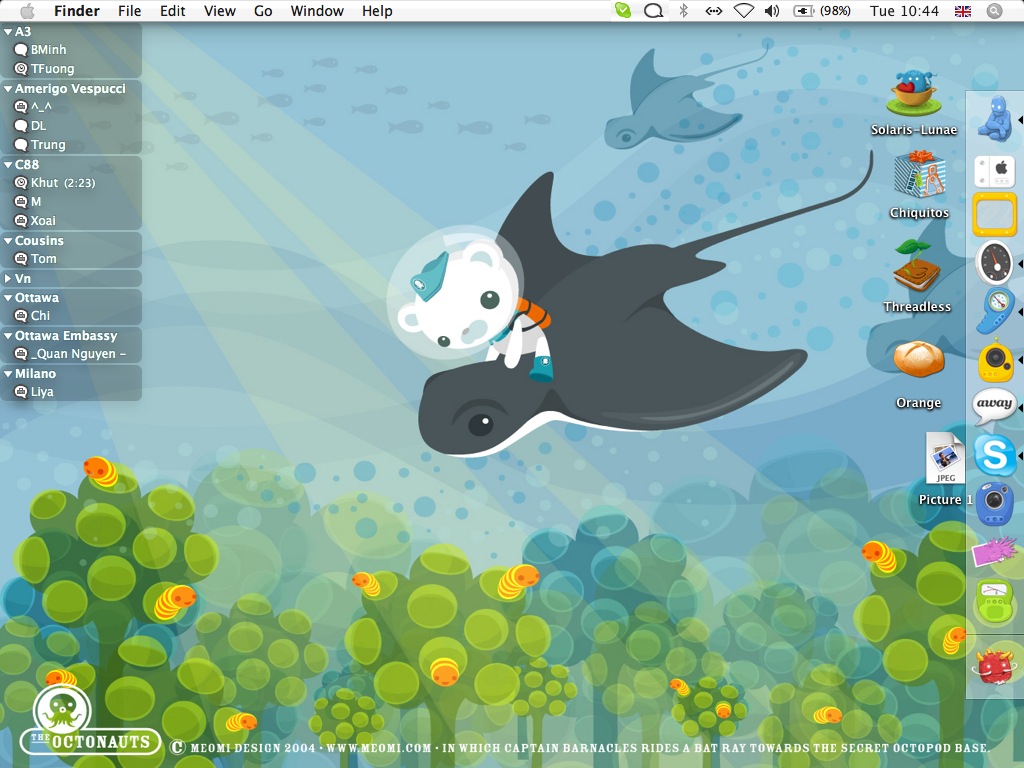The width and height of the screenshot is (1024, 768).
Task: Open the Help menu
Action: point(377,10)
